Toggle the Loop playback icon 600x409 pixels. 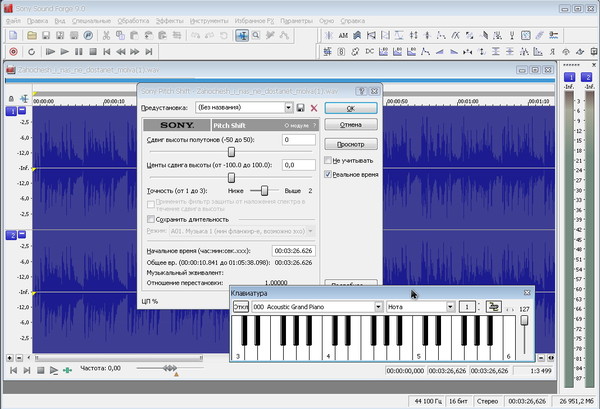pos(32,51)
